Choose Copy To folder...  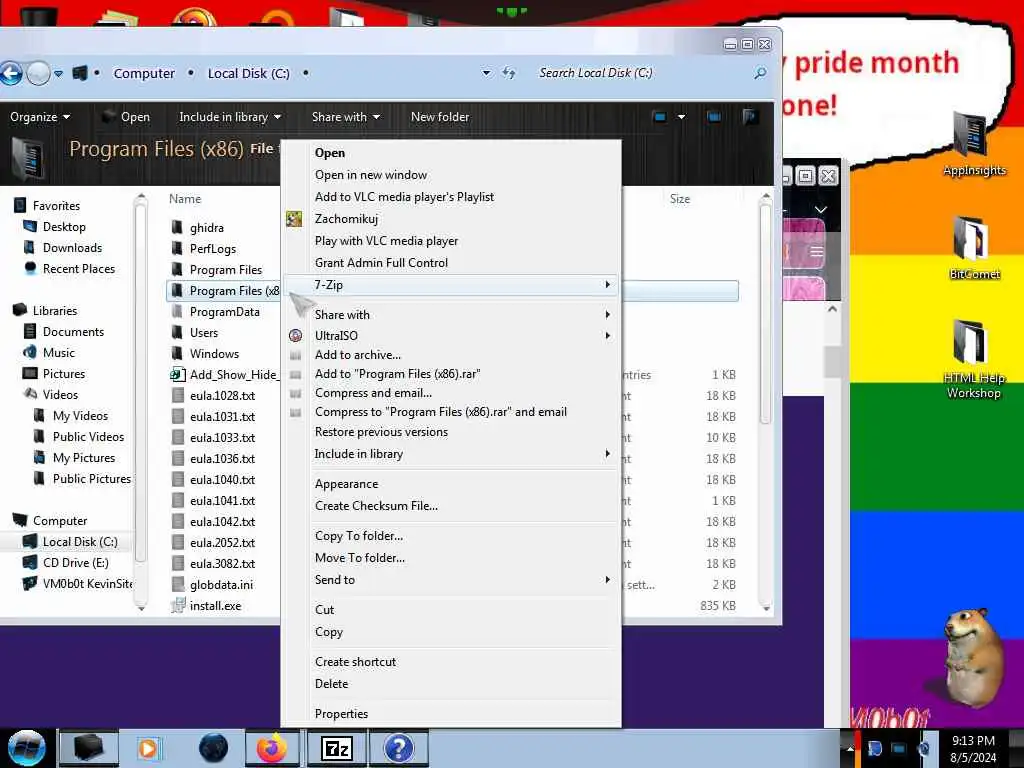click(359, 536)
